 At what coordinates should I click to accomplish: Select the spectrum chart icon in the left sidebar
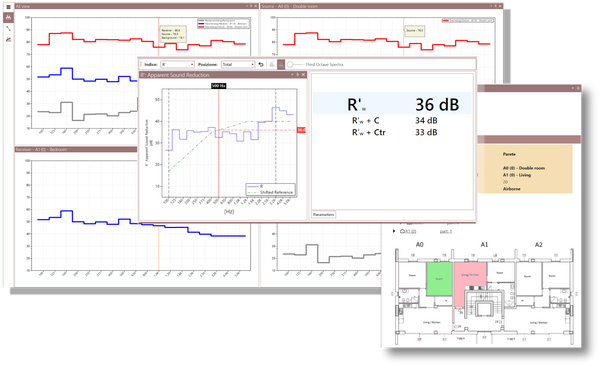(8, 17)
